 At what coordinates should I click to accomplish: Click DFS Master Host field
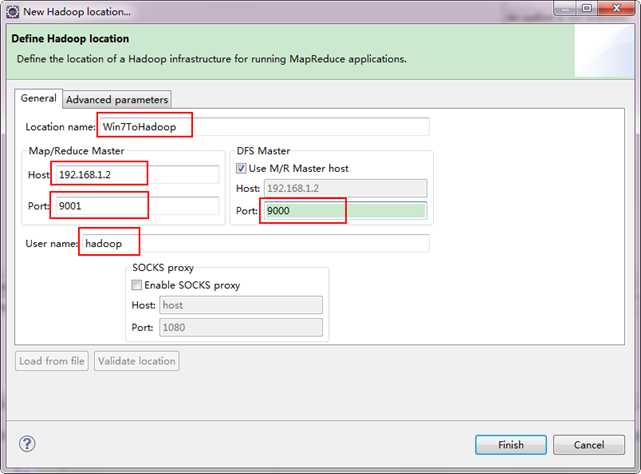click(345, 188)
